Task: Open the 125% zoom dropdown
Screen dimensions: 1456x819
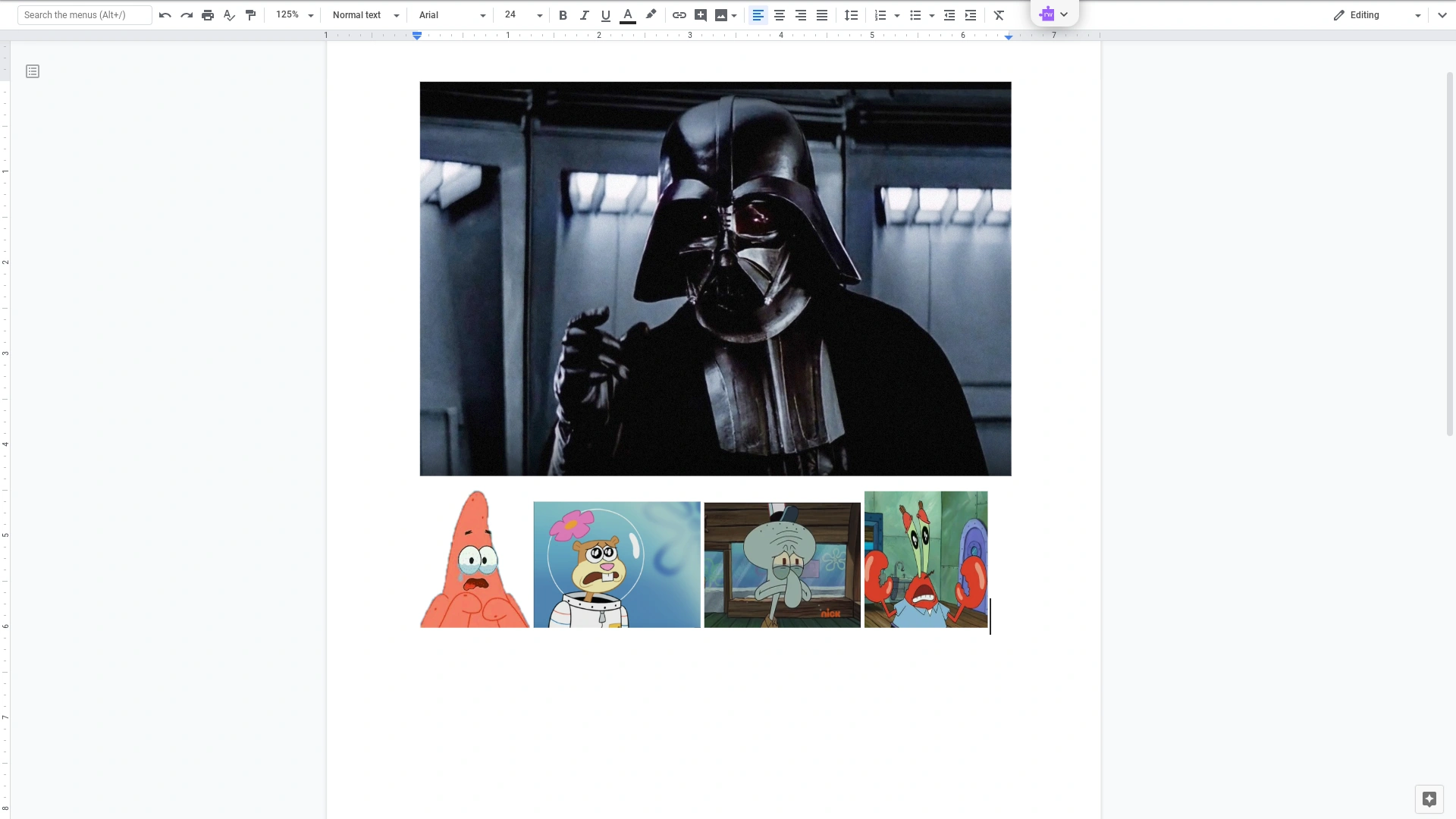Action: tap(295, 15)
